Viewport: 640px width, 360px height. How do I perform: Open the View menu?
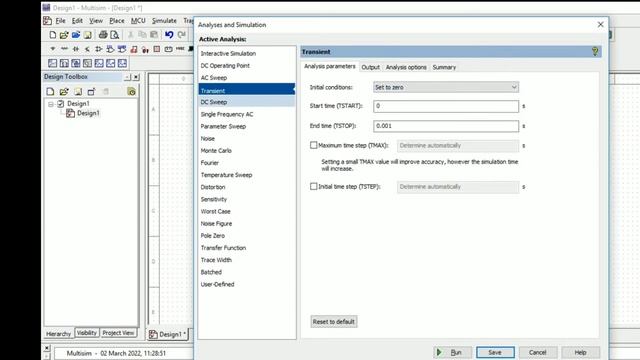point(96,20)
